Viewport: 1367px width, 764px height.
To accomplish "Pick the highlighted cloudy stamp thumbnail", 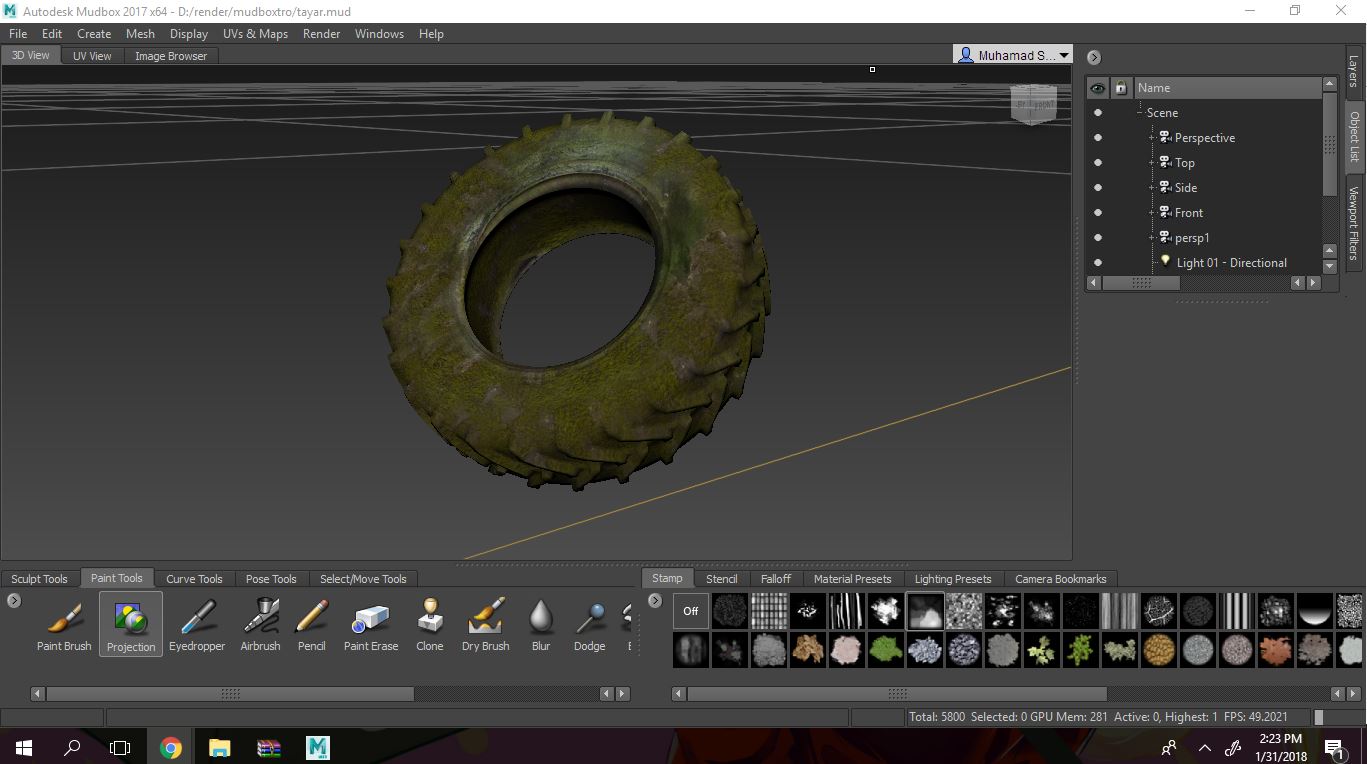I will point(925,611).
